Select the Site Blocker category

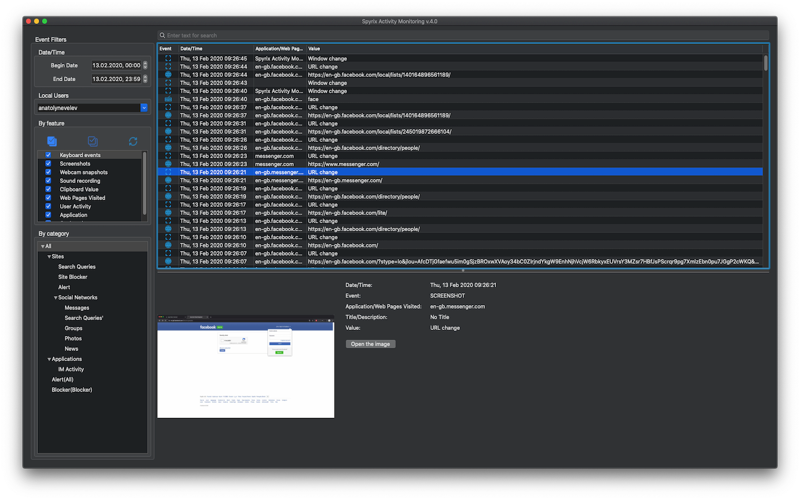(x=72, y=277)
